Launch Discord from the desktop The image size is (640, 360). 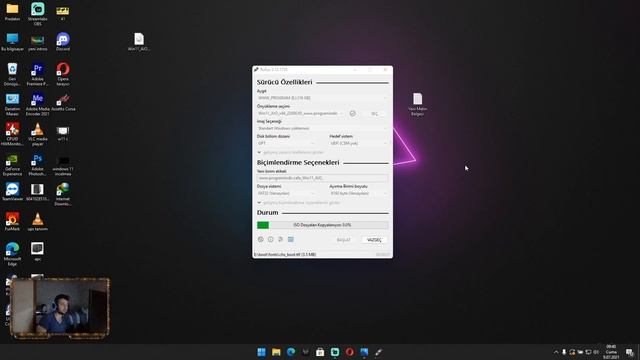click(63, 42)
